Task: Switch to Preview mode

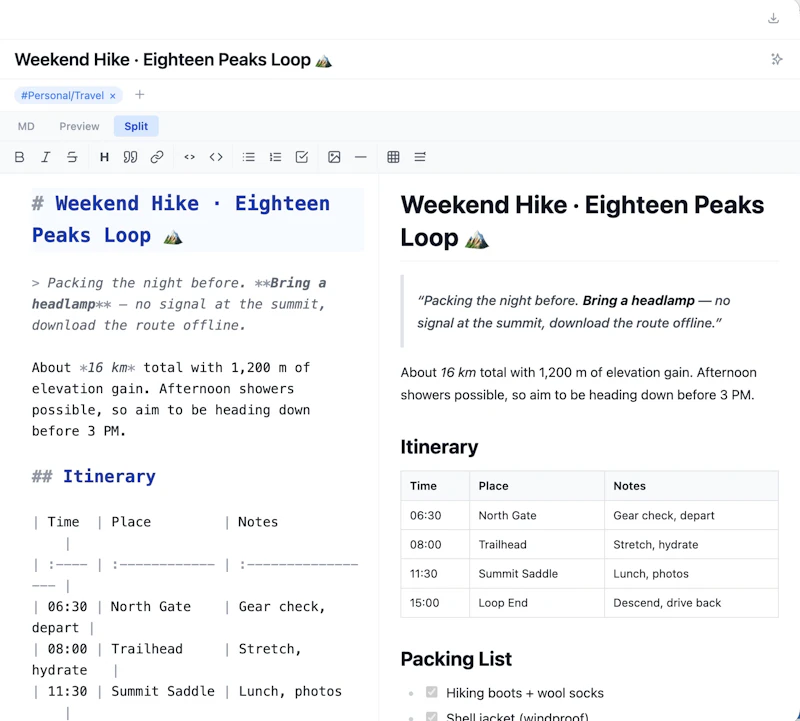Action: pyautogui.click(x=79, y=126)
